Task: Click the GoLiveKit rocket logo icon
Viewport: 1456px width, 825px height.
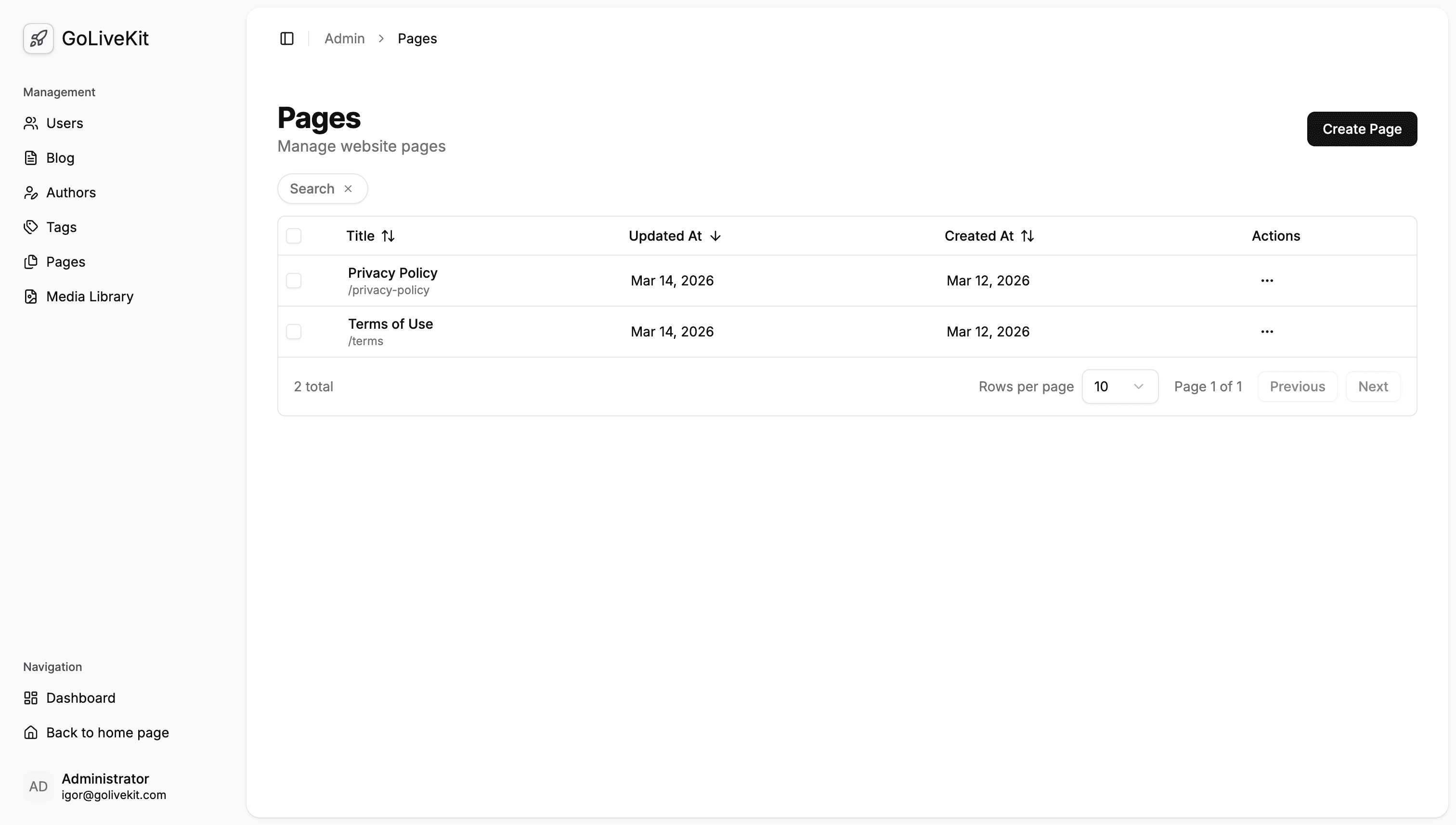Action: click(38, 38)
